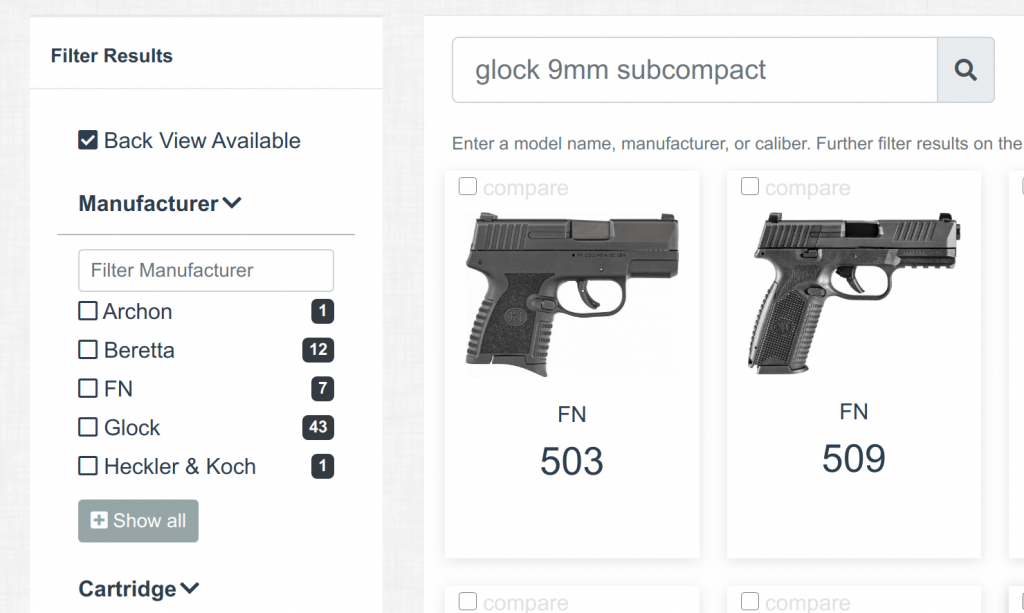This screenshot has width=1024, height=613.
Task: Tick the Beretta manufacturer checkbox
Action: 88,350
